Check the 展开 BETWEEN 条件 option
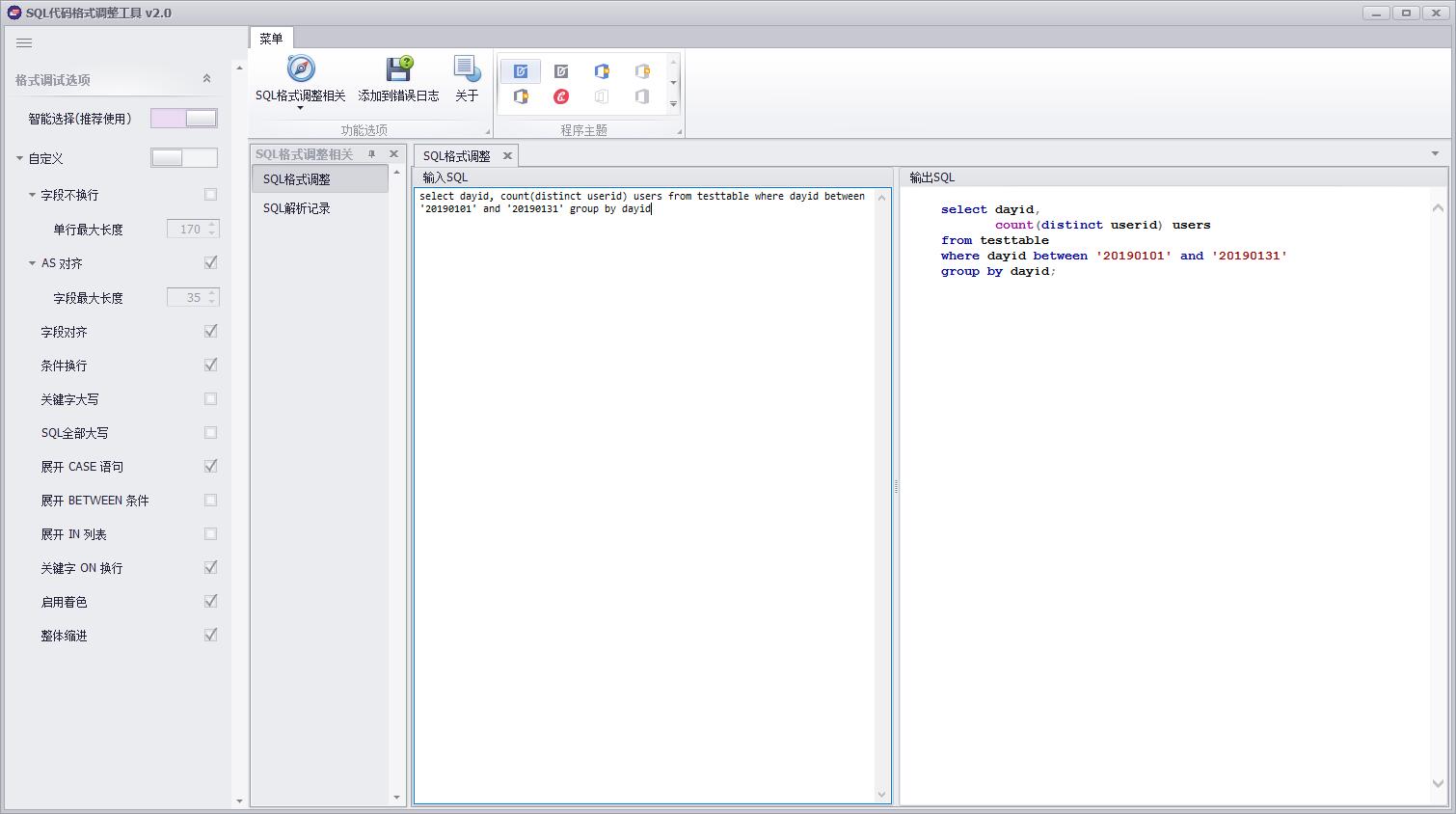The image size is (1456, 814). 210,500
